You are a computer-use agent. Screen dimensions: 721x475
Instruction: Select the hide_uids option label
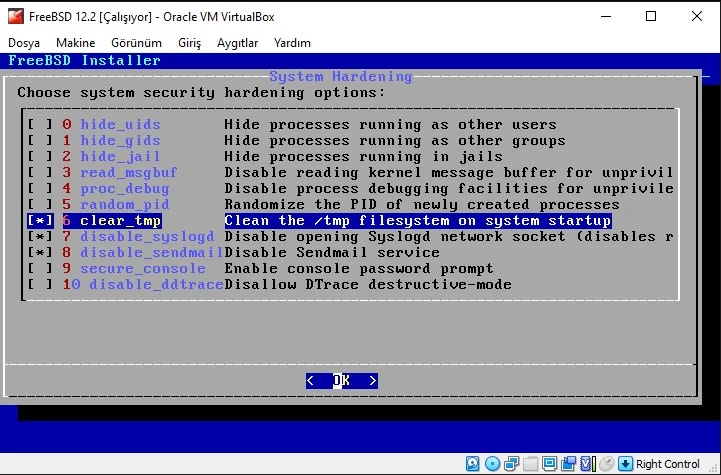pyautogui.click(x=120, y=124)
